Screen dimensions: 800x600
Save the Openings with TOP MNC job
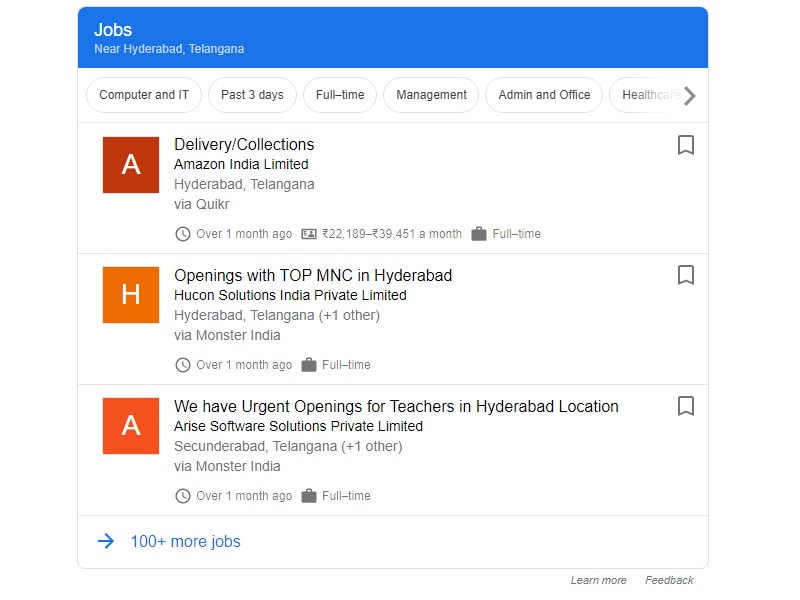pos(685,276)
